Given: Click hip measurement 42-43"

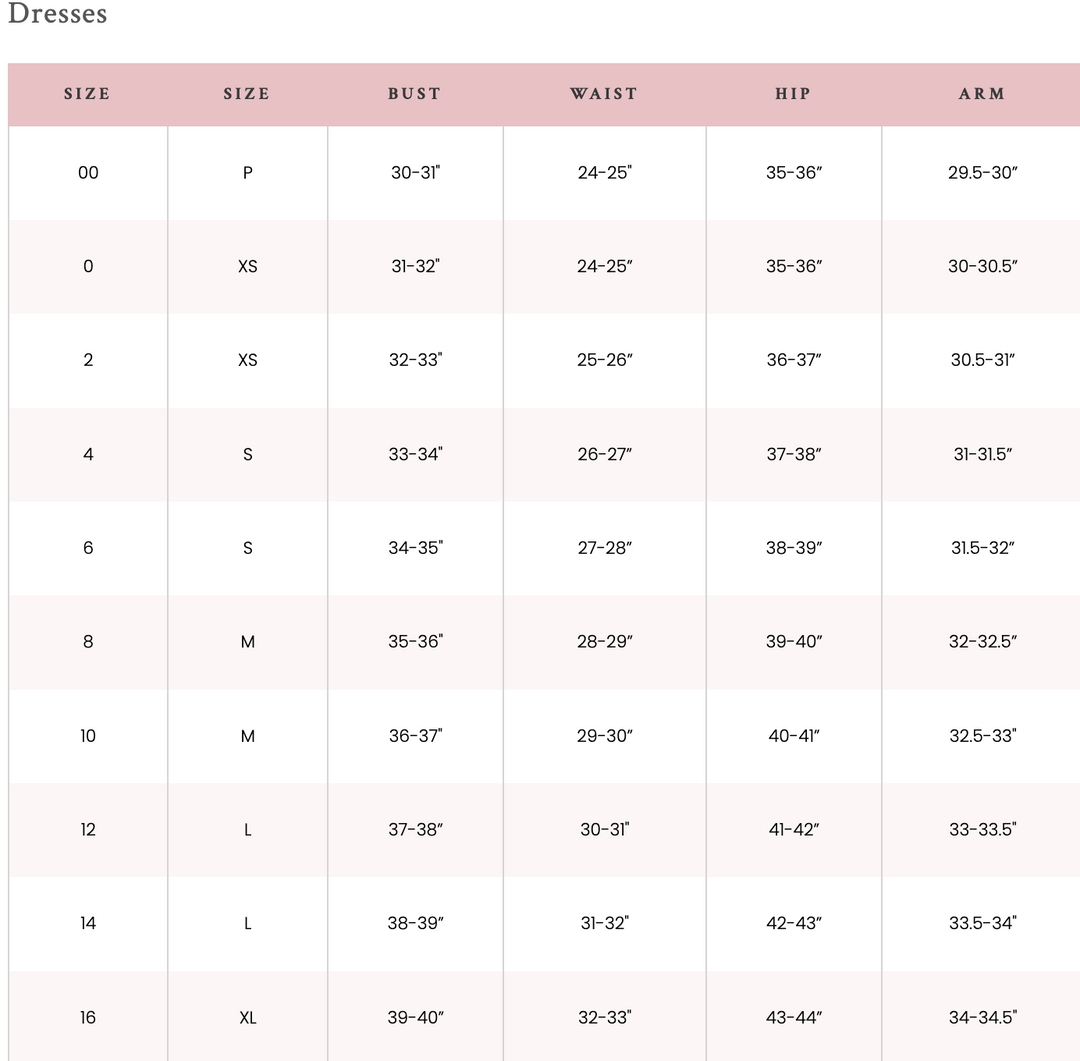Looking at the screenshot, I should [793, 924].
